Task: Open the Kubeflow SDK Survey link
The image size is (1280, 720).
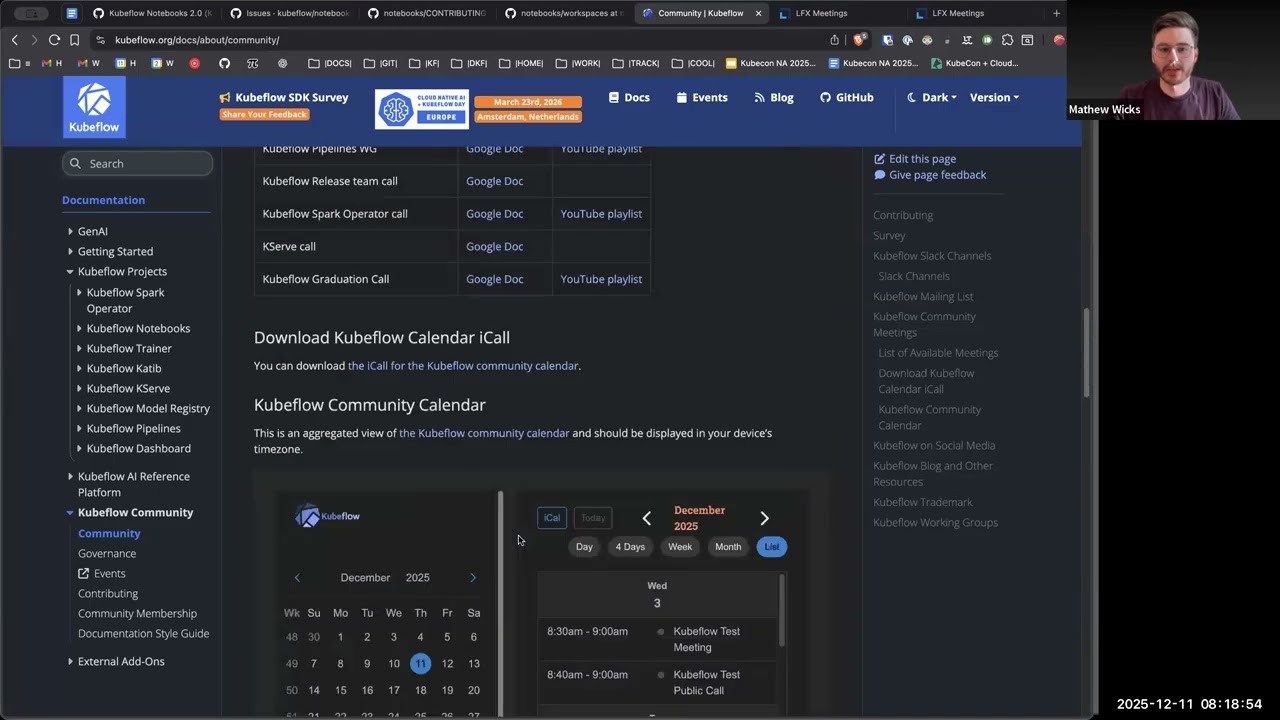Action: tap(284, 97)
